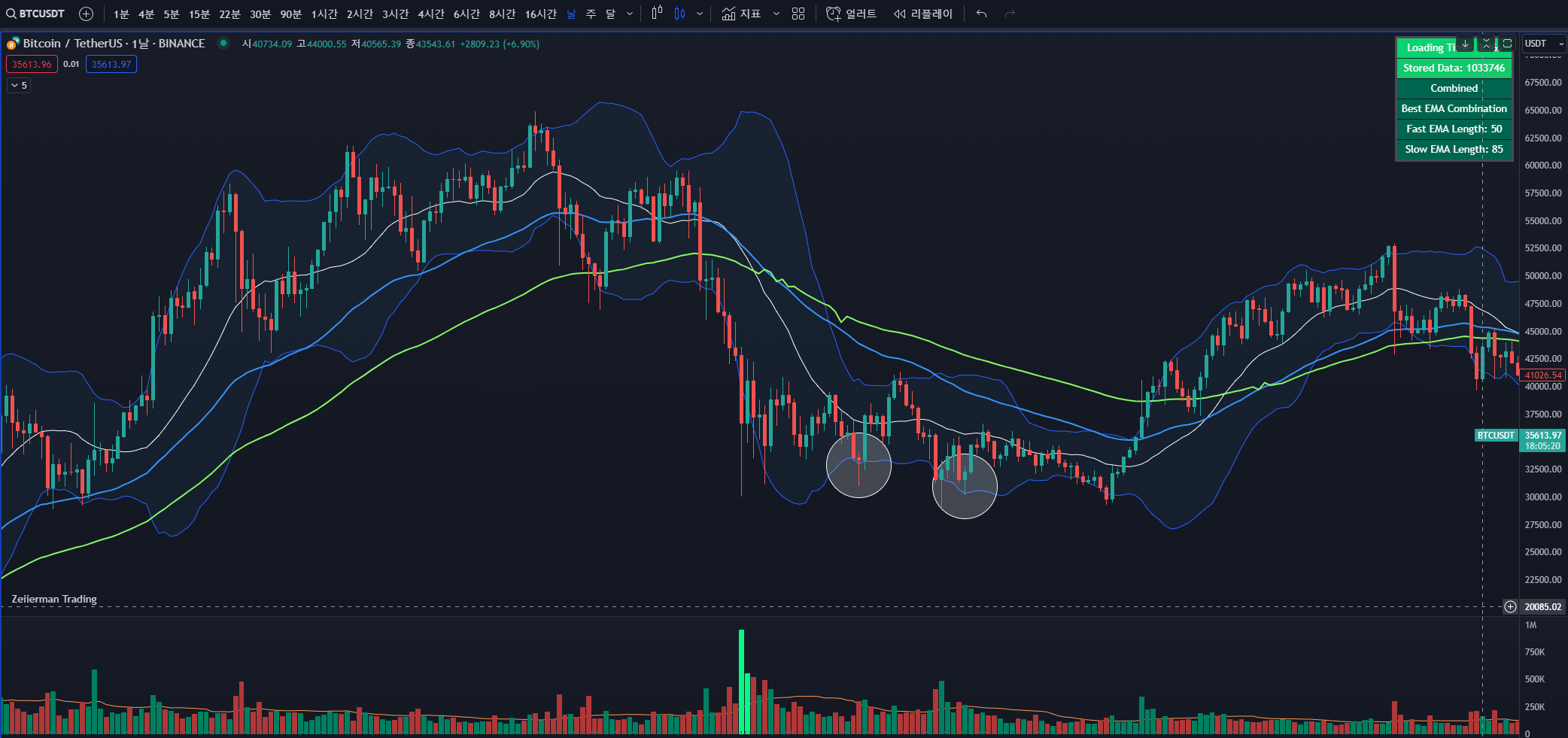Screen dimensions: 1568x738
Task: Switch to the 4분 timeframe
Action: (x=146, y=14)
